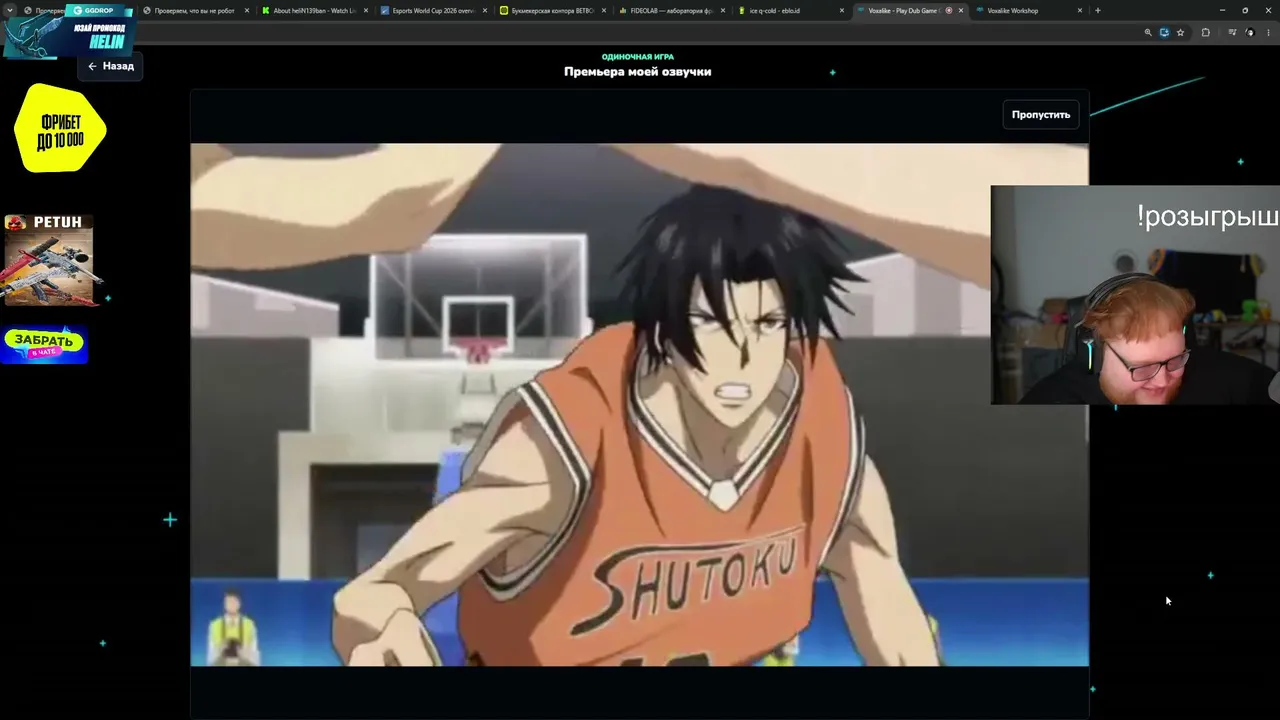Switch to the 'About heliN139ban' tab
Screen dimensions: 1280x720
(x=315, y=10)
